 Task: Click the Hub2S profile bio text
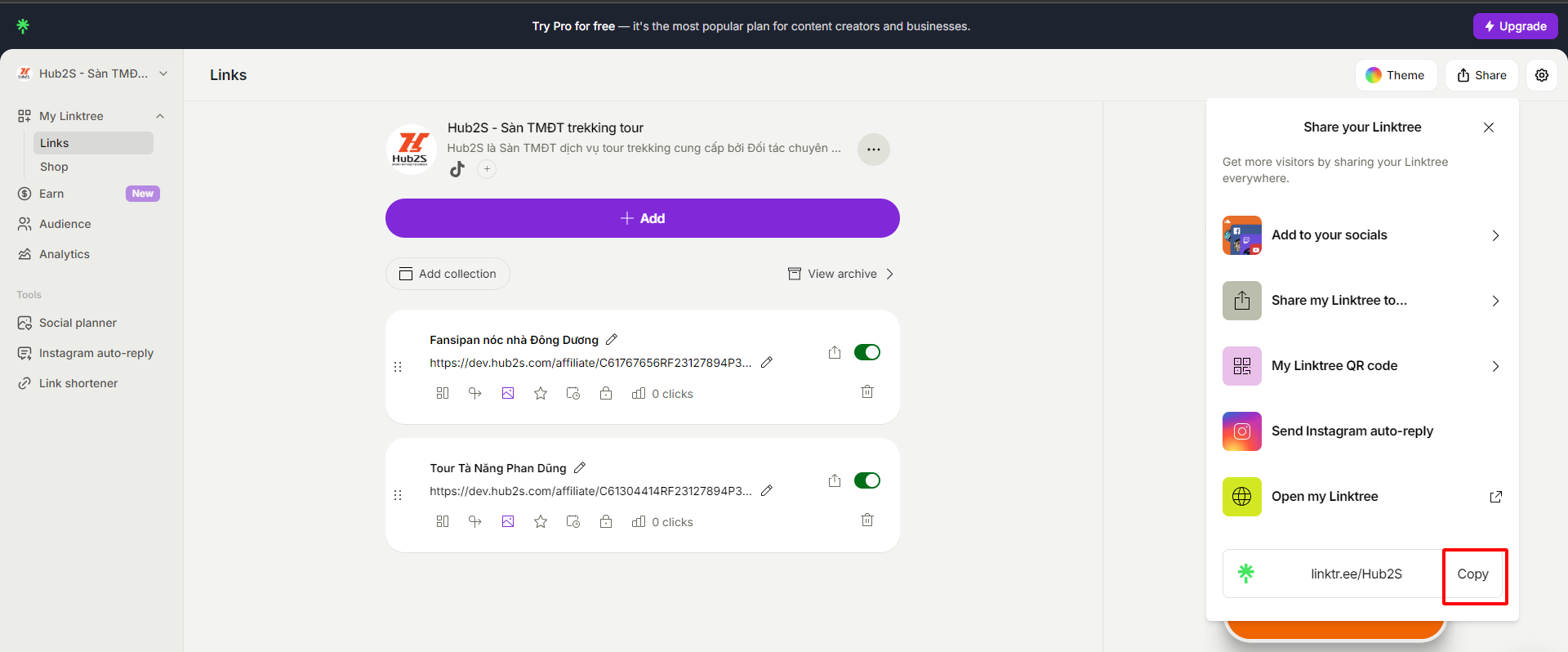[x=644, y=148]
